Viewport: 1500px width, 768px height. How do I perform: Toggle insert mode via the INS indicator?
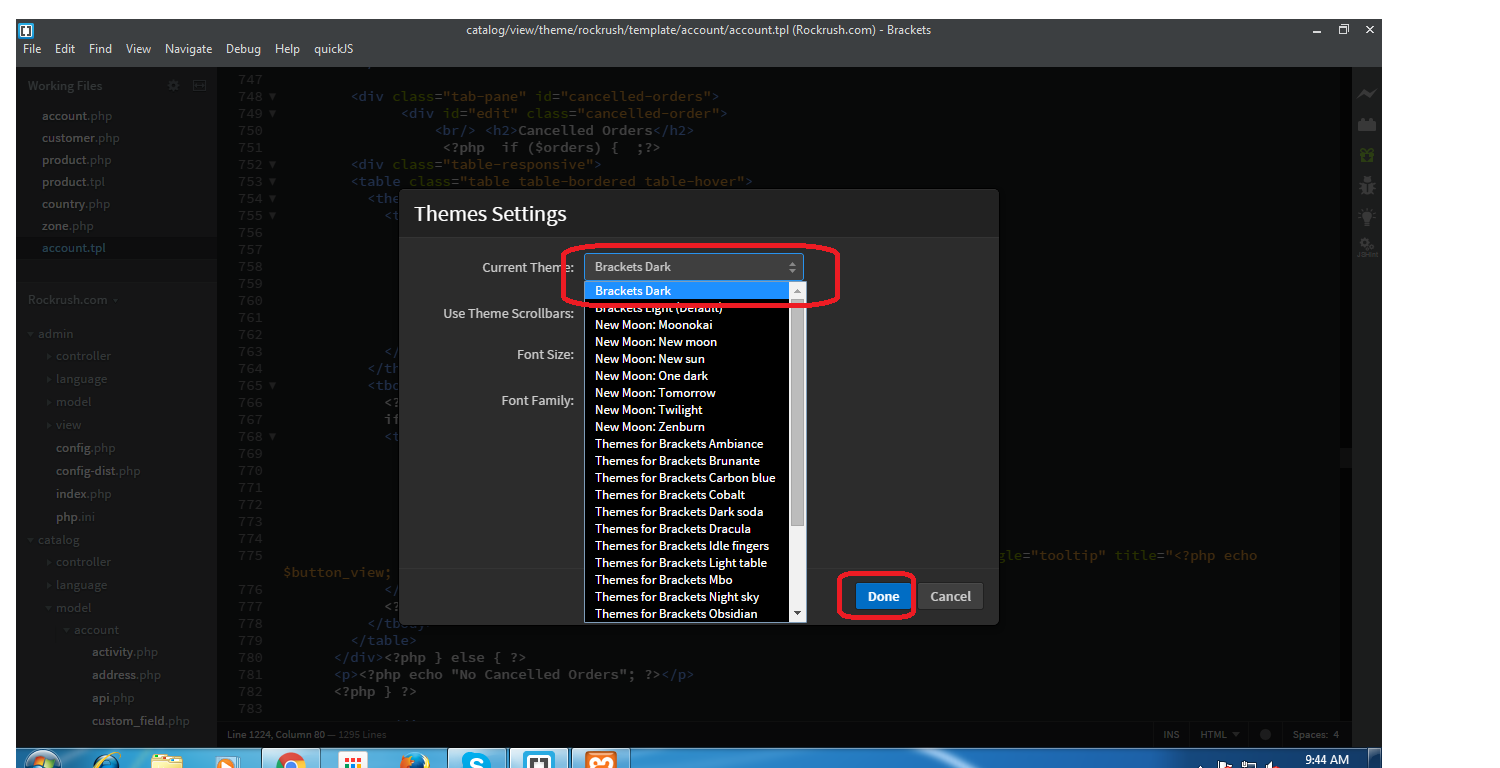coord(1171,734)
